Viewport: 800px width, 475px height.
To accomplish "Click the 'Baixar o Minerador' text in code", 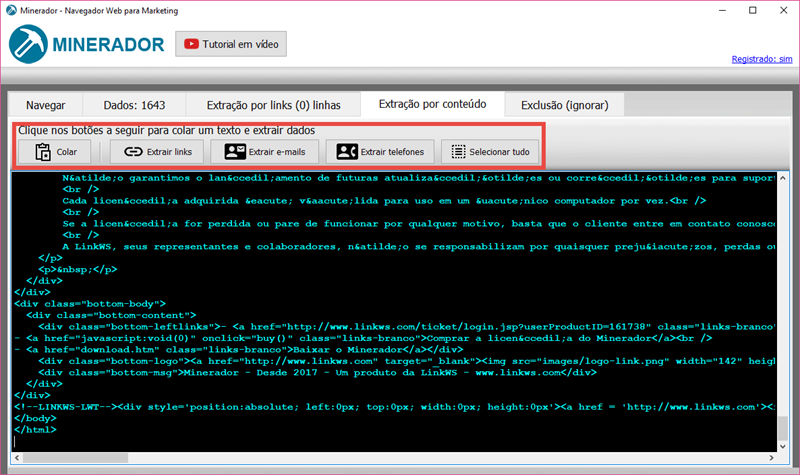I will click(x=347, y=350).
